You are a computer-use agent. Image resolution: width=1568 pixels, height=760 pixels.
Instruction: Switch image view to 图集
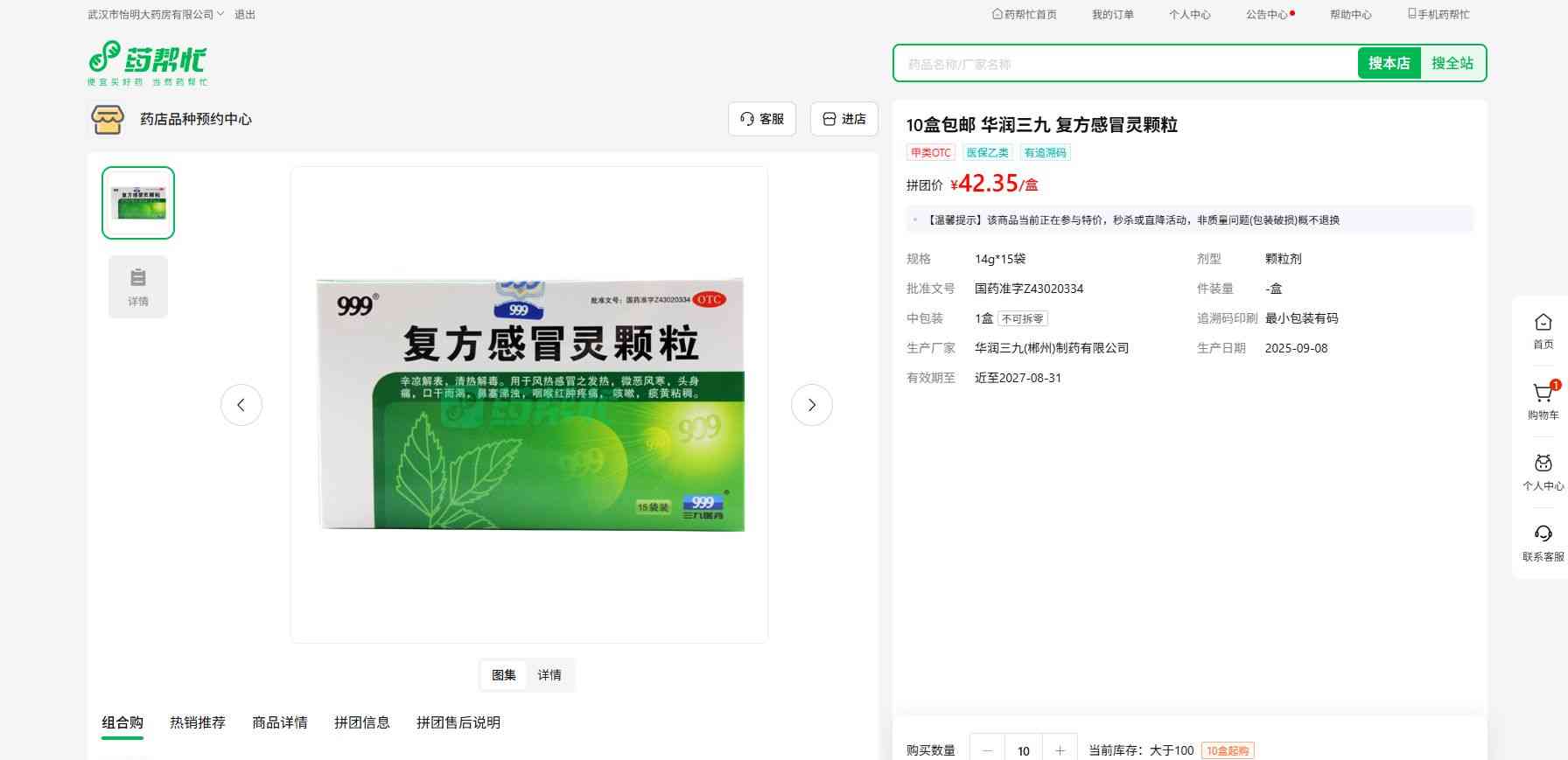click(x=503, y=675)
